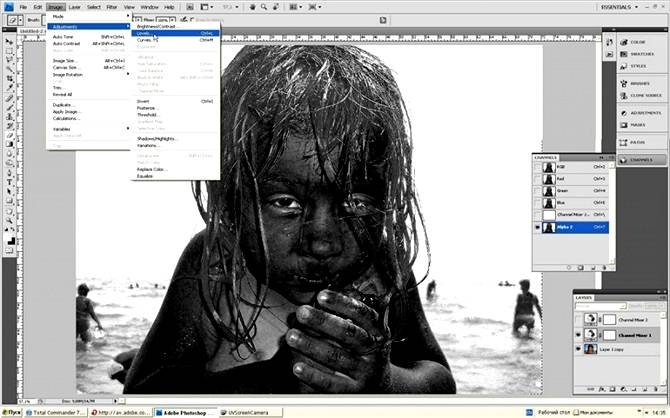Open the Essentials workspace dropdown
Image resolution: width=670 pixels, height=418 pixels.
pyautogui.click(x=634, y=7)
